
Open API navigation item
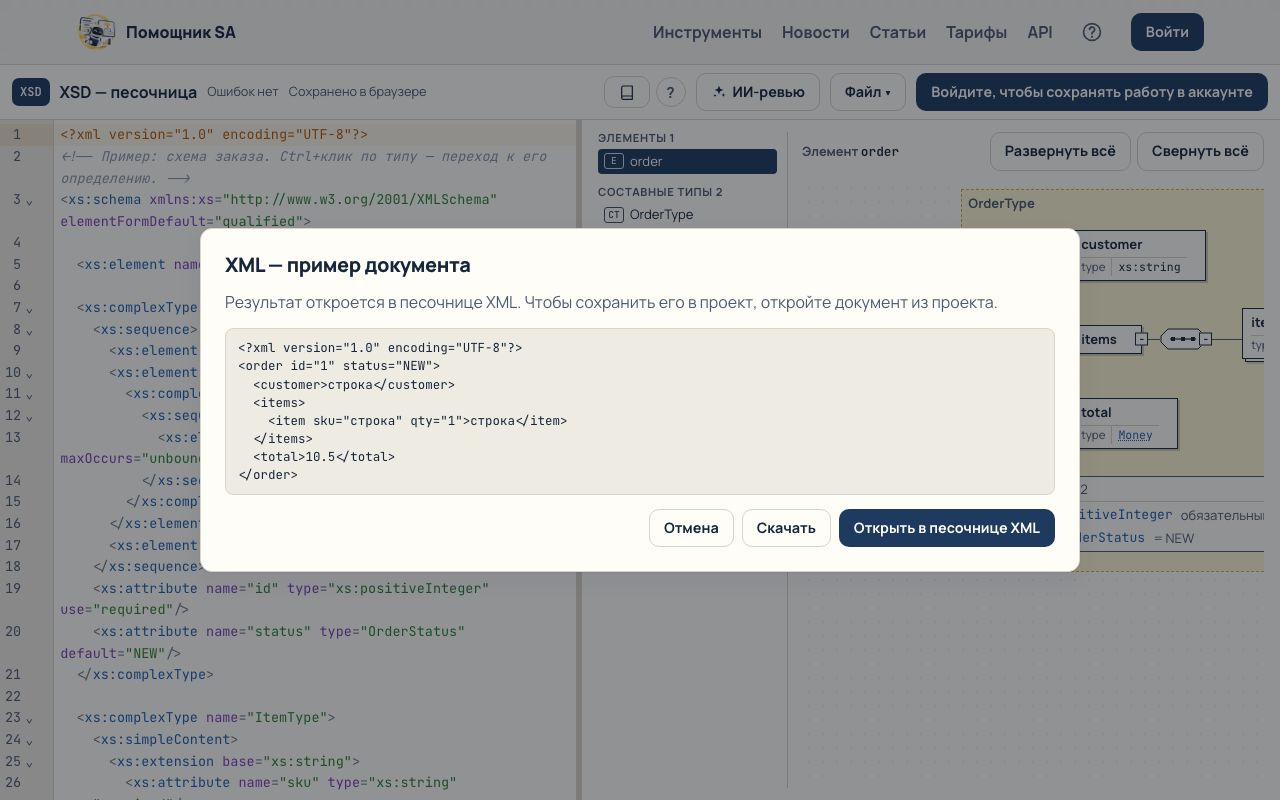tap(1039, 32)
